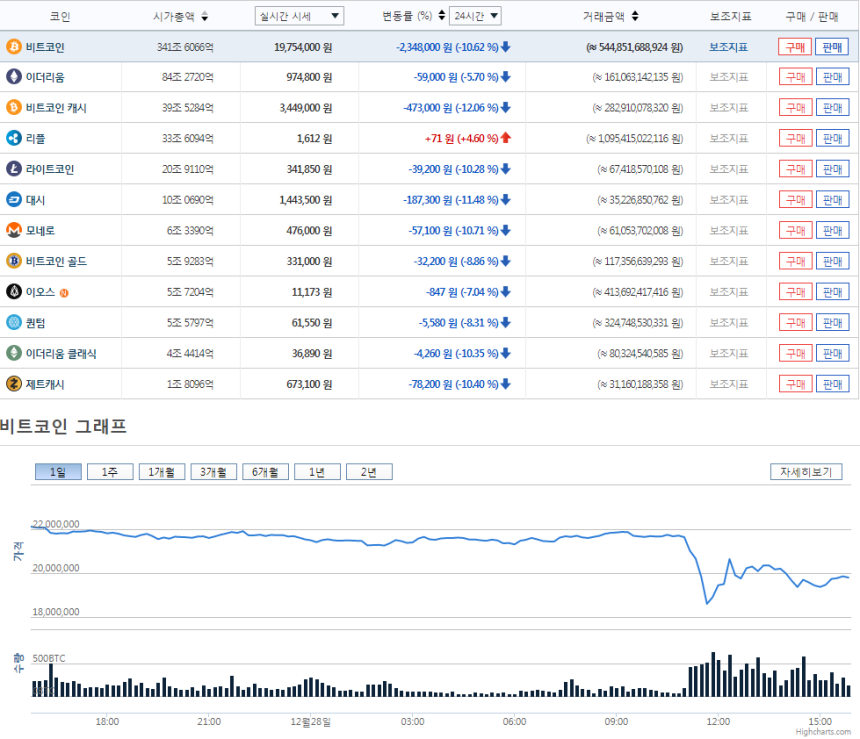Select the 1일 chart range tab

pyautogui.click(x=58, y=472)
